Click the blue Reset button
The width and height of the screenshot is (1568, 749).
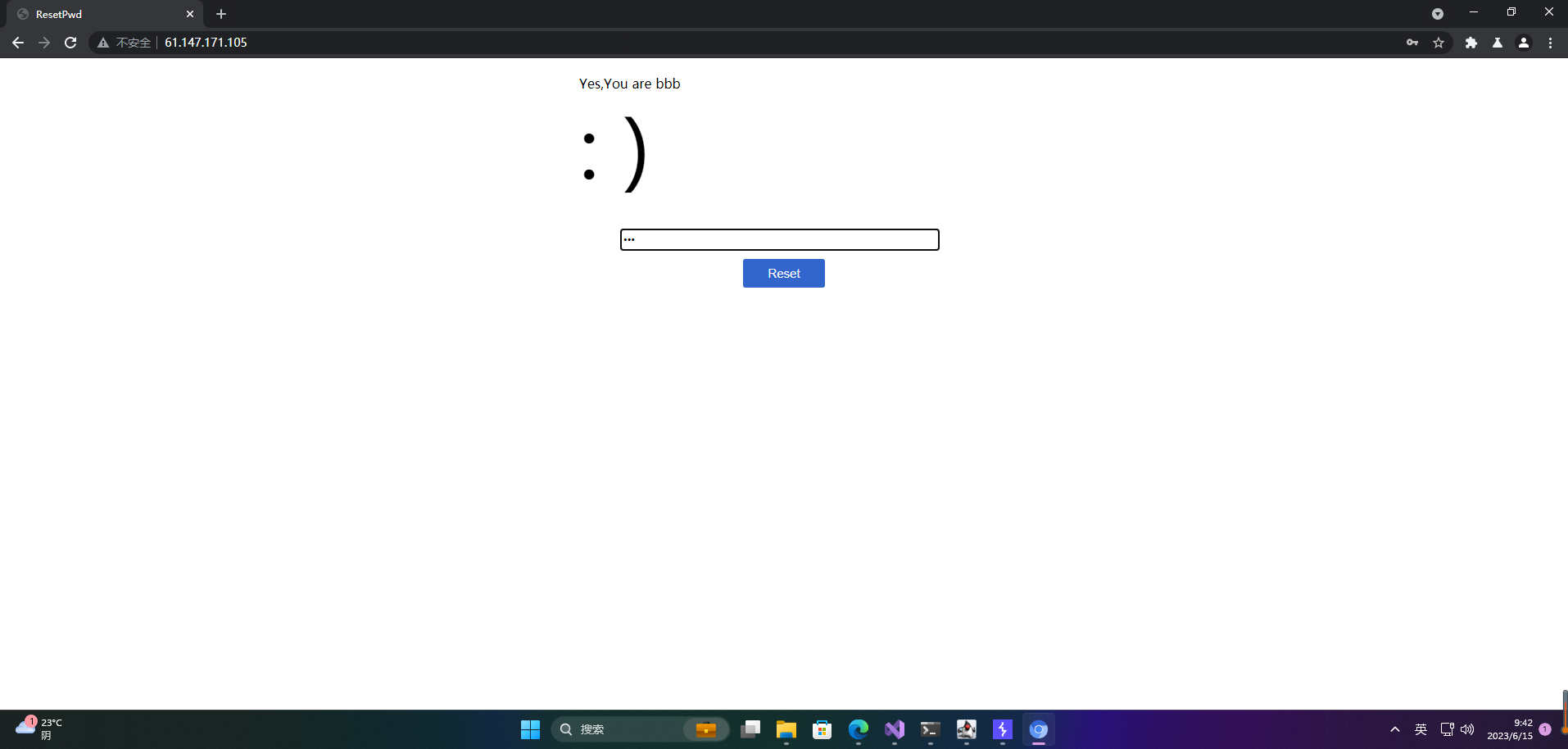(x=783, y=273)
